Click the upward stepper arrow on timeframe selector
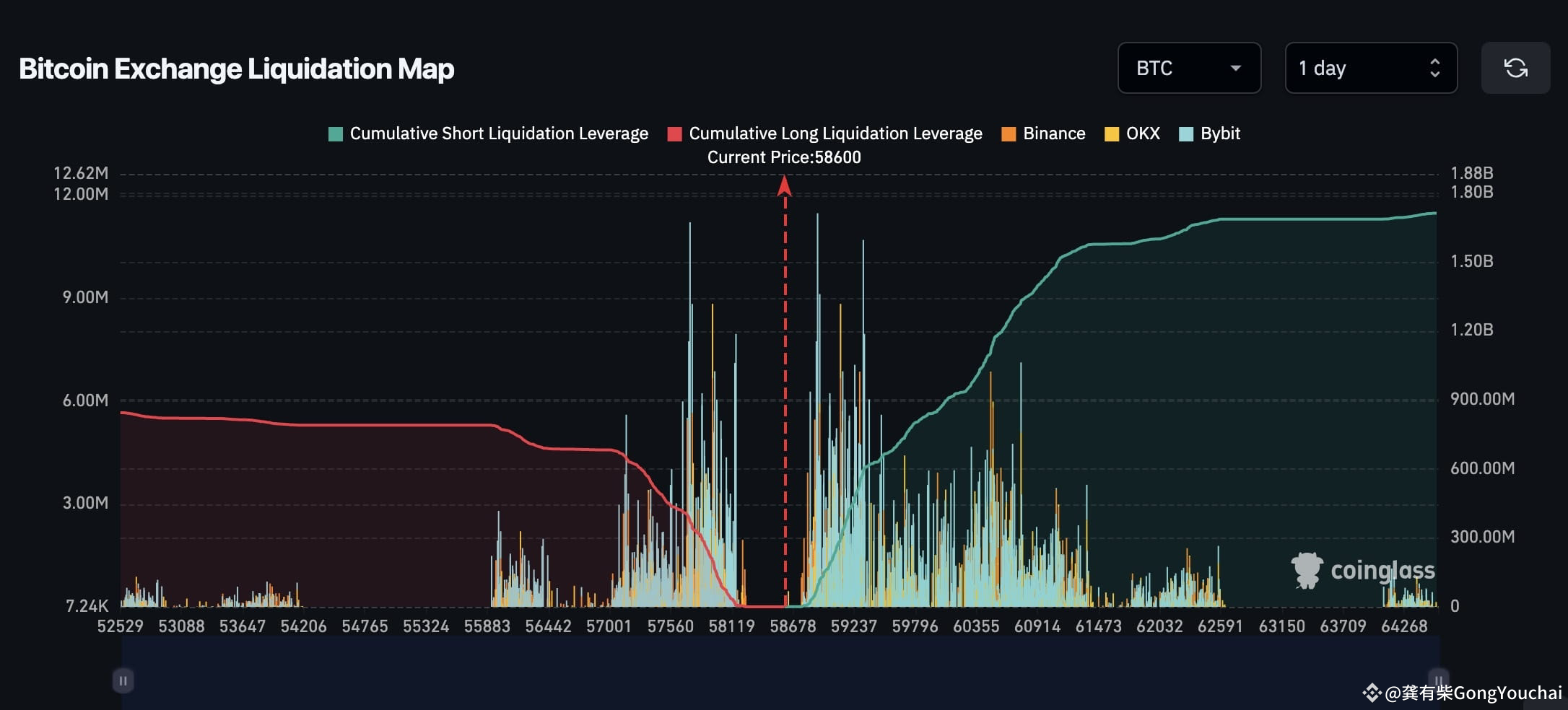1568x710 pixels. click(1436, 61)
